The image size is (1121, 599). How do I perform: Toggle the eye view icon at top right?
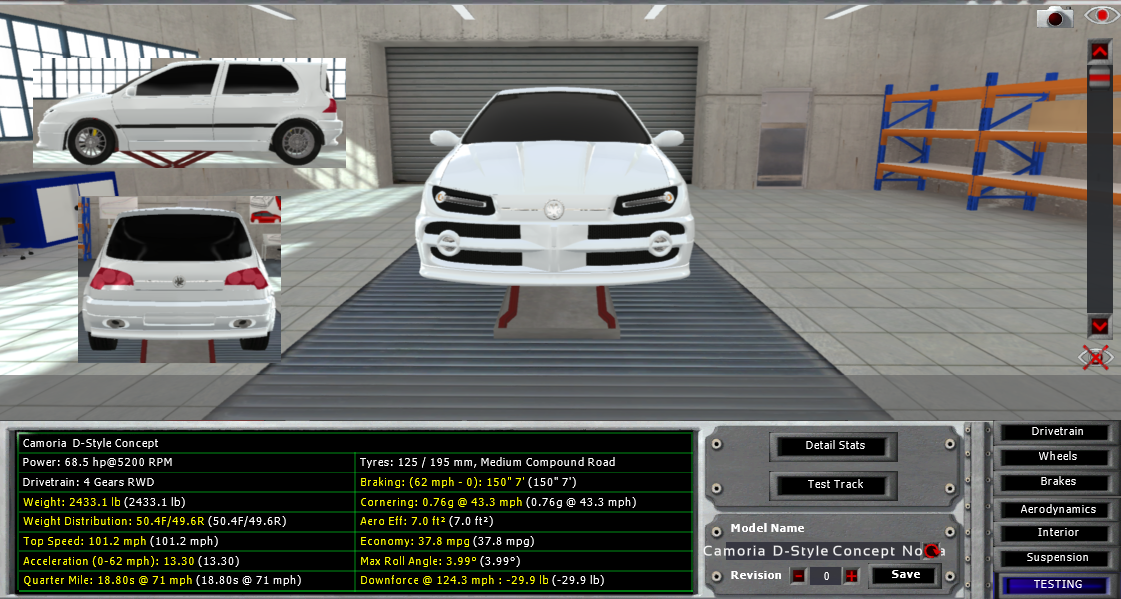[x=1100, y=15]
